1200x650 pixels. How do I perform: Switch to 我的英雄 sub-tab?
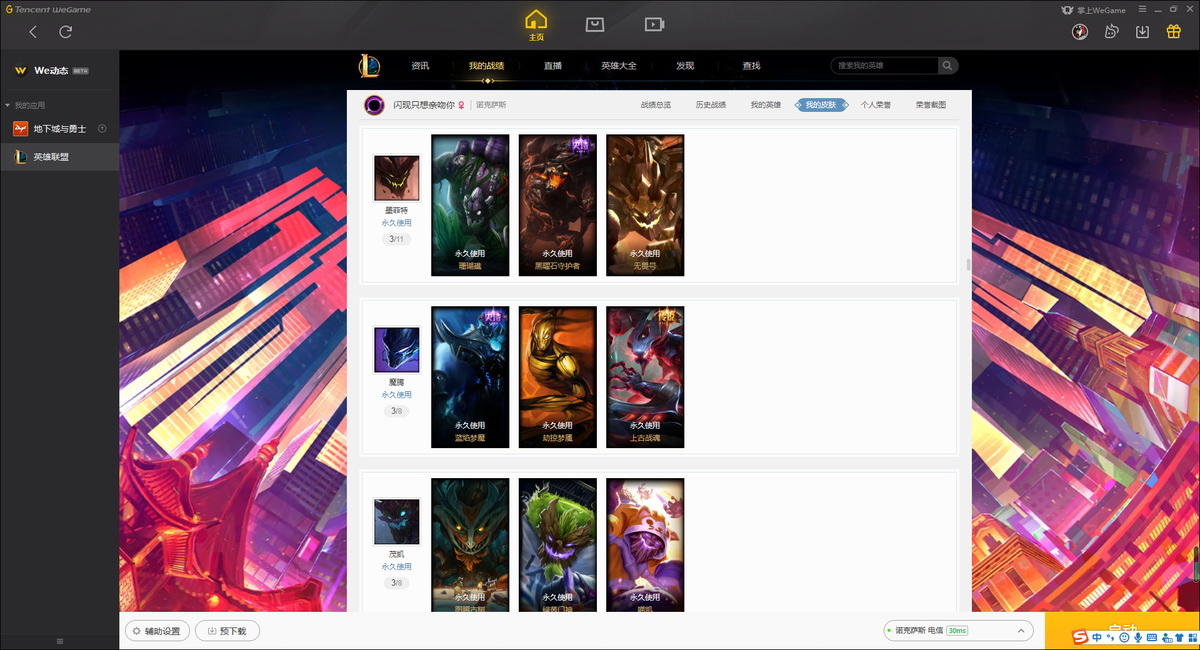coord(766,104)
